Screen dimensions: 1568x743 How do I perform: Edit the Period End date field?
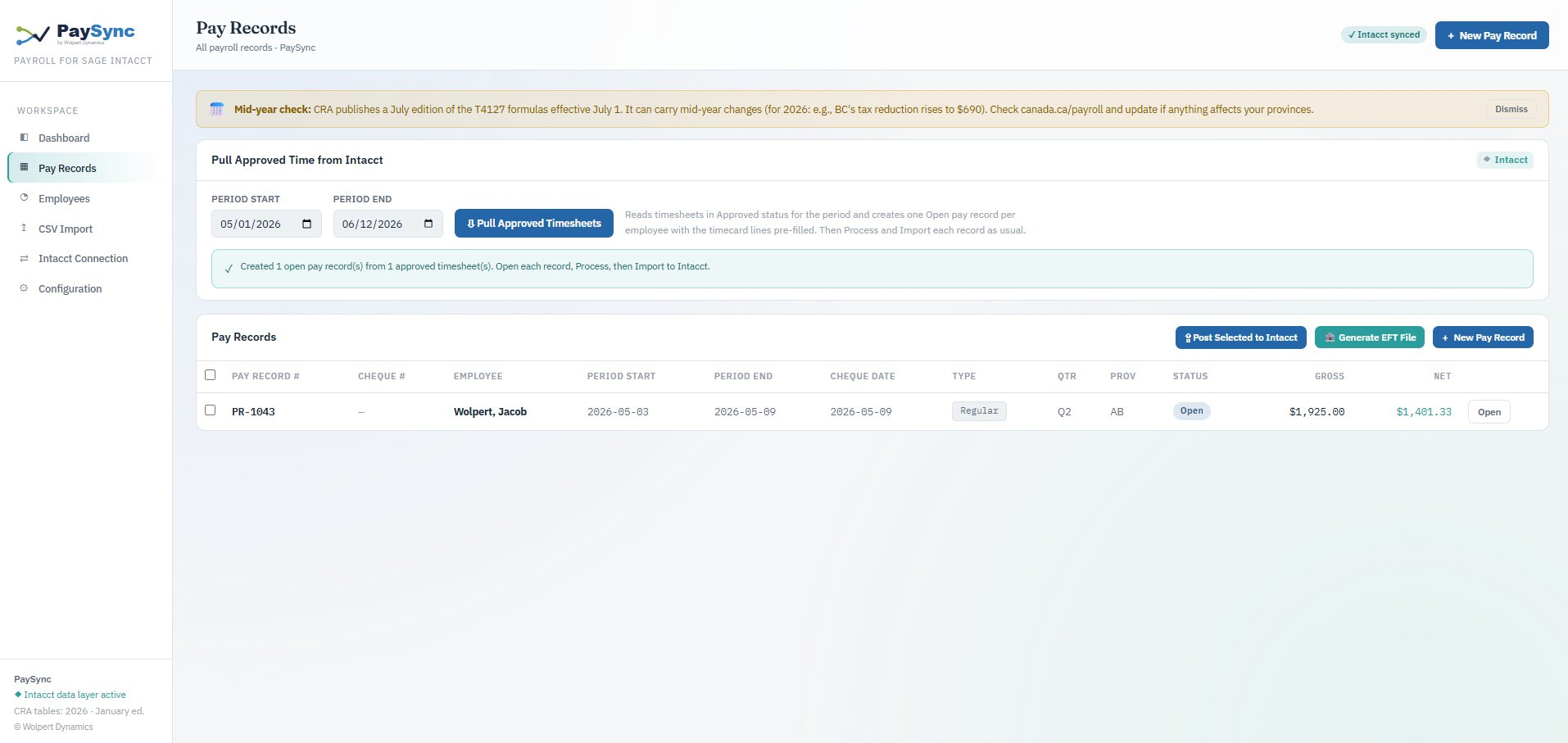coord(387,224)
